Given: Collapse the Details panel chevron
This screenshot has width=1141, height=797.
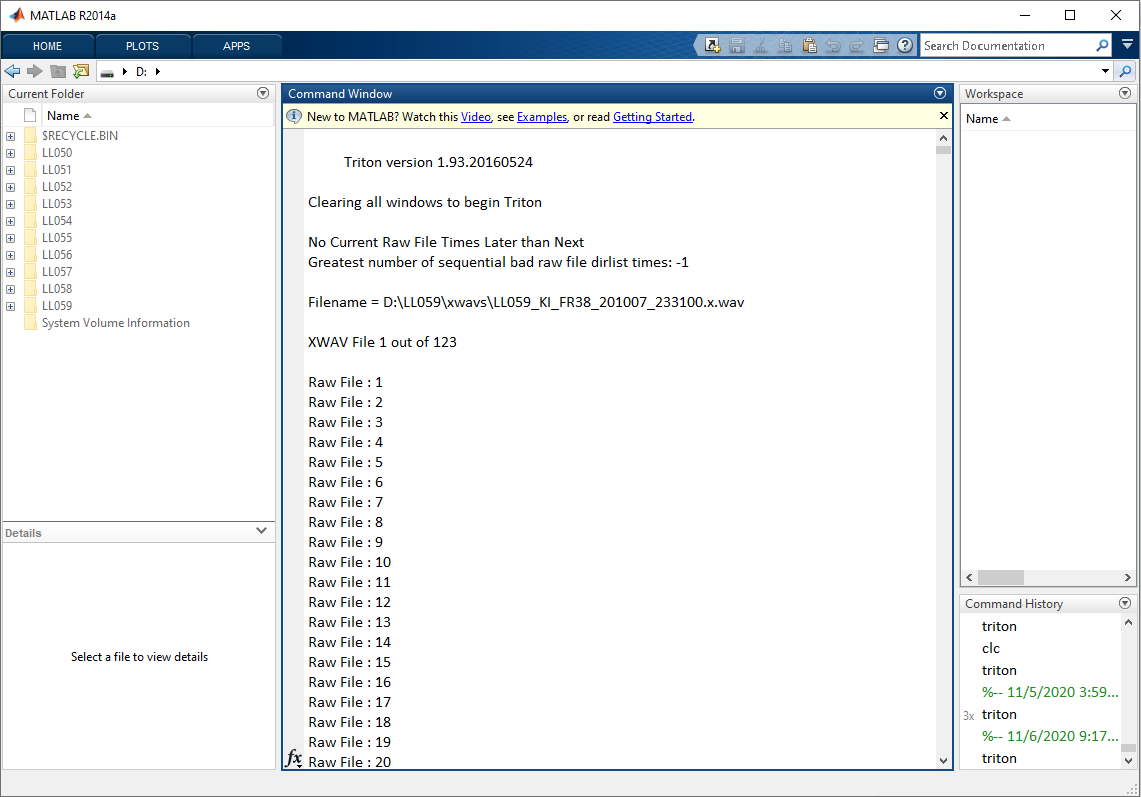Looking at the screenshot, I should pos(261,531).
